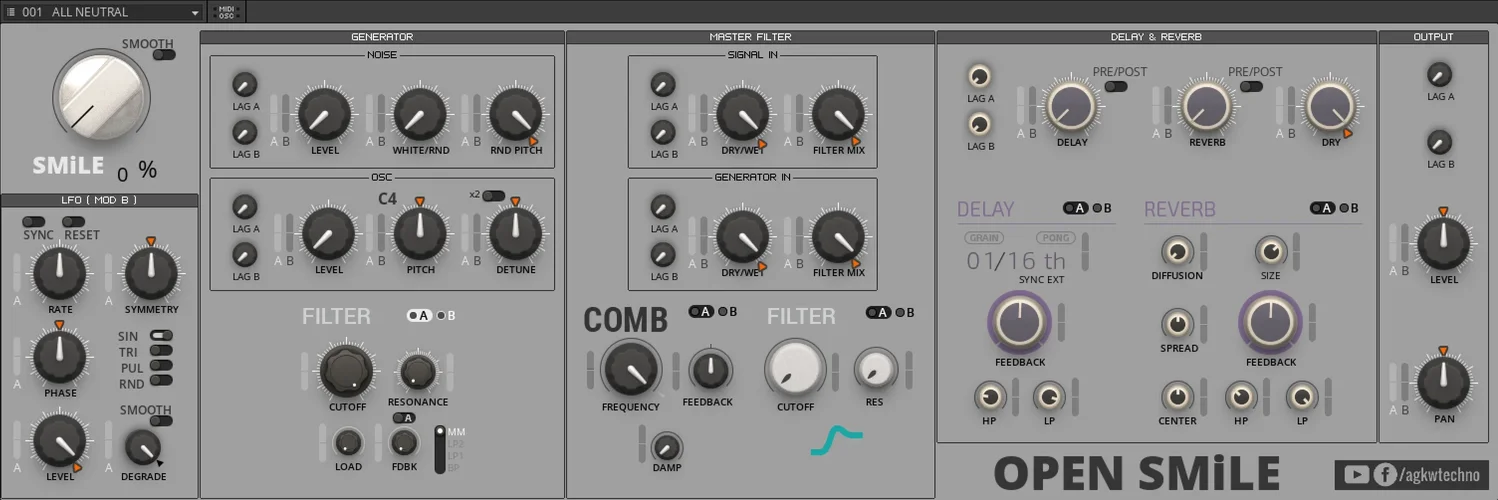Select the SIN LFO waveform switch
1498x500 pixels.
(161, 336)
